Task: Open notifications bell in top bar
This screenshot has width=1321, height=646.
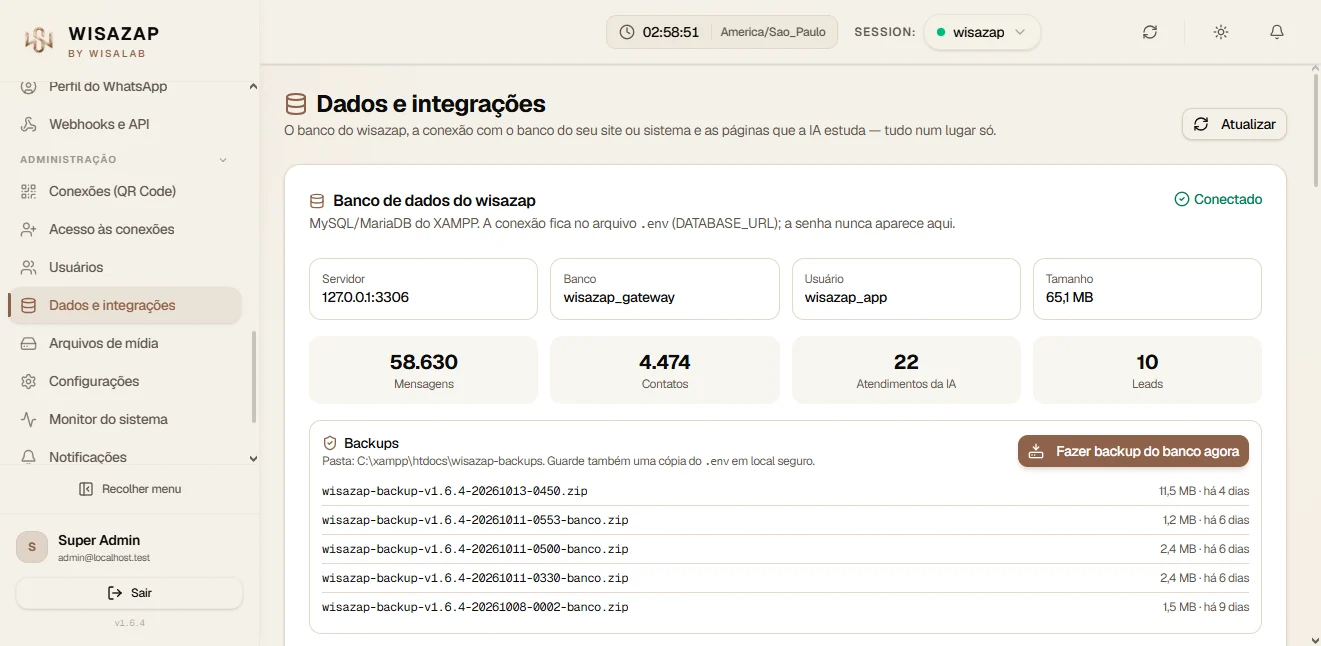Action: point(1277,32)
